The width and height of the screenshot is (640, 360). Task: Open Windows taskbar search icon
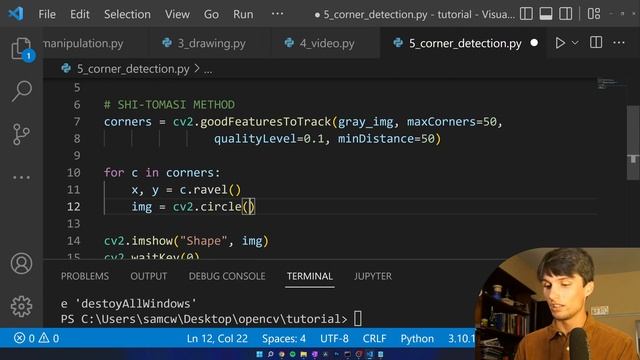point(270,354)
